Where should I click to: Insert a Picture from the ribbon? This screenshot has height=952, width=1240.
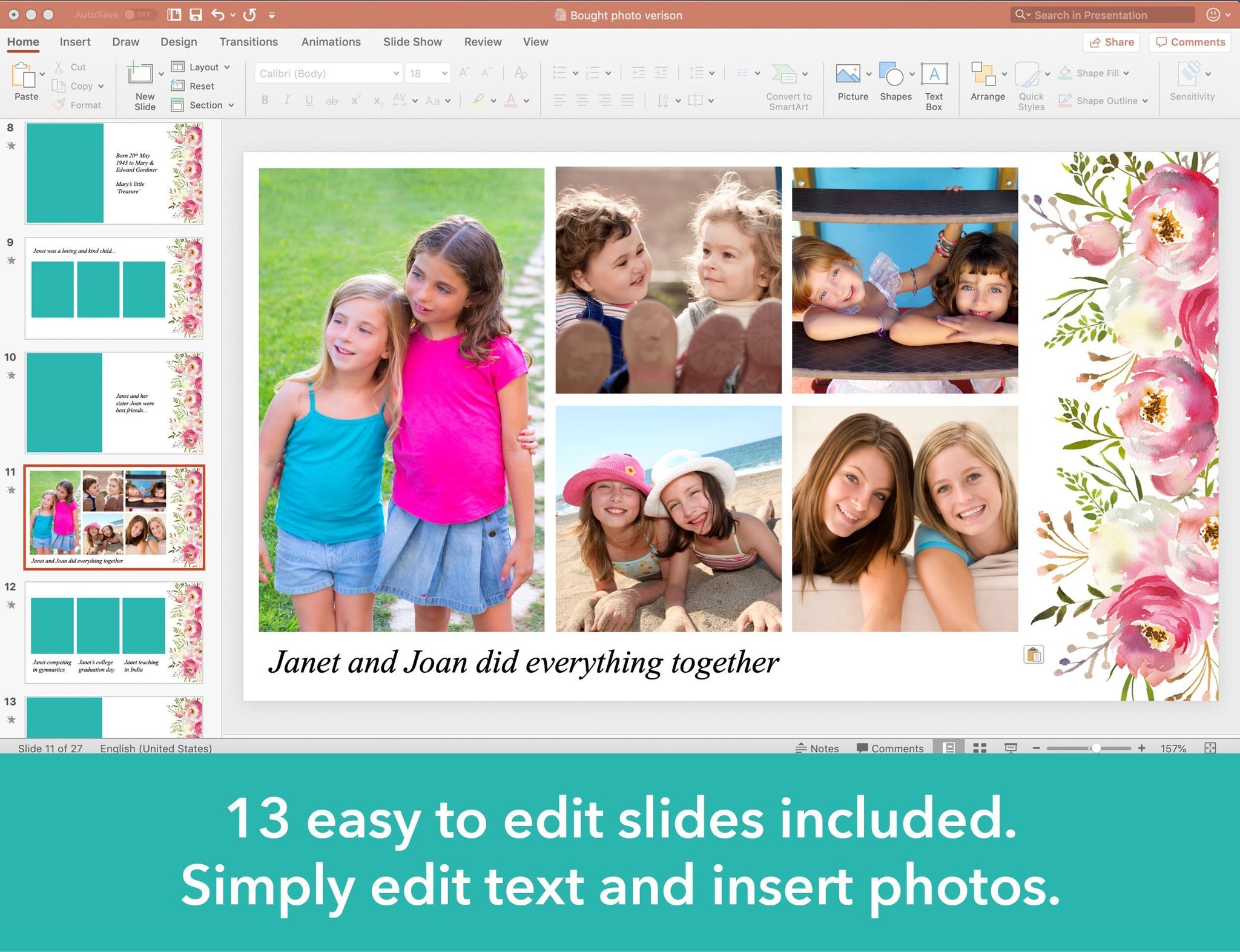(852, 79)
